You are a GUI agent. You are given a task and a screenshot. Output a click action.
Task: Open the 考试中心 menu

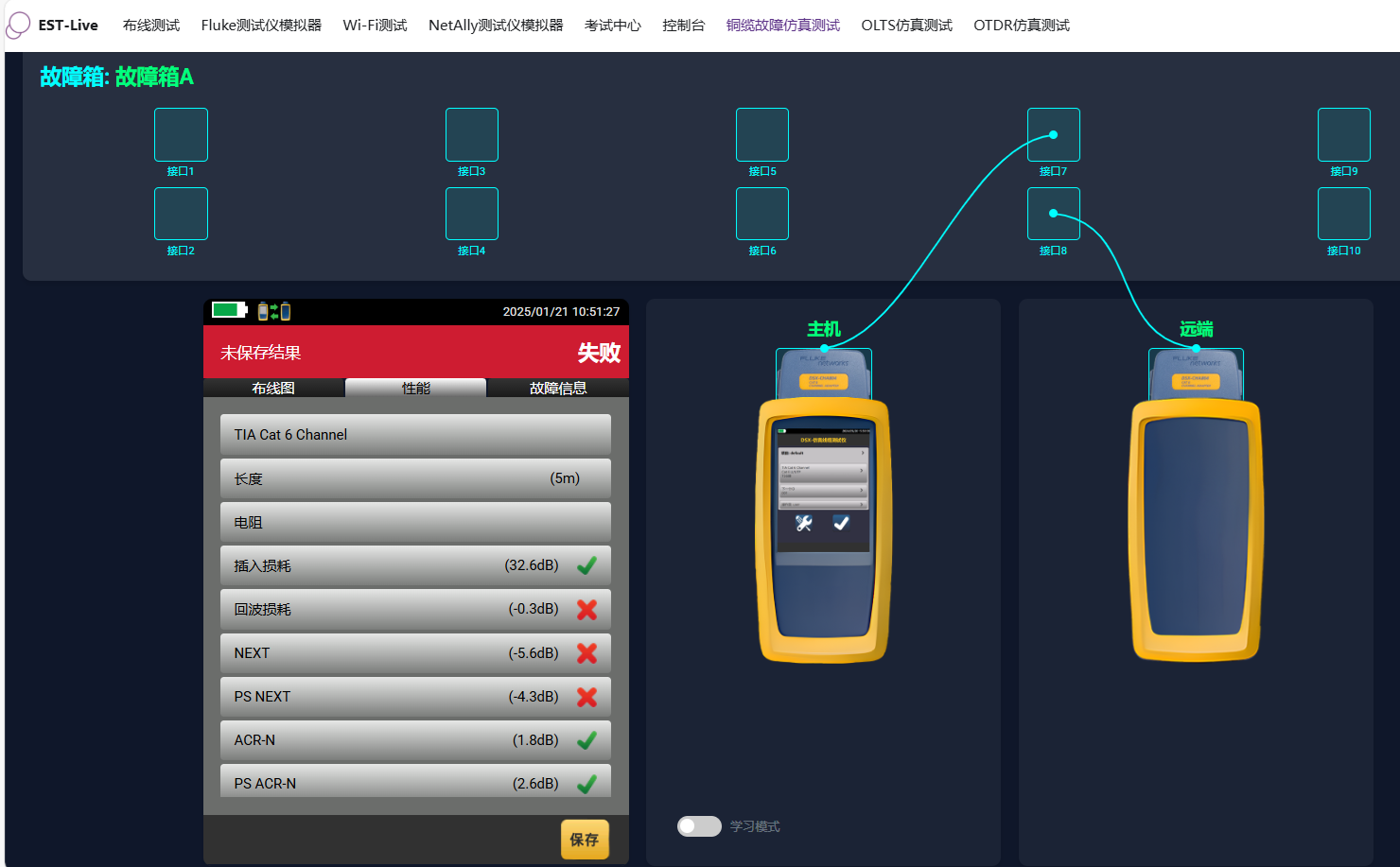613,26
